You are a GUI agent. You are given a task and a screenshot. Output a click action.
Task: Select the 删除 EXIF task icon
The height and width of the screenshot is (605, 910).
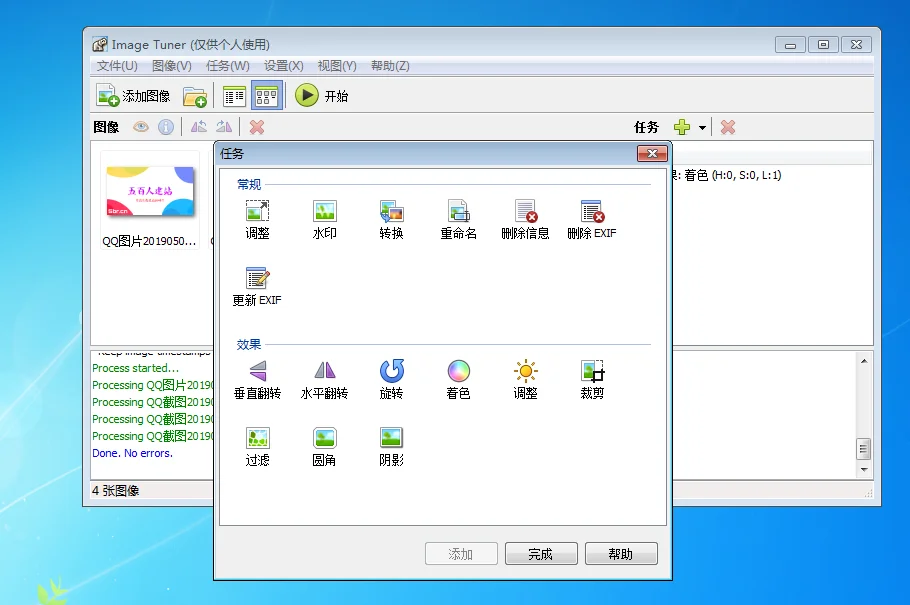click(x=591, y=220)
